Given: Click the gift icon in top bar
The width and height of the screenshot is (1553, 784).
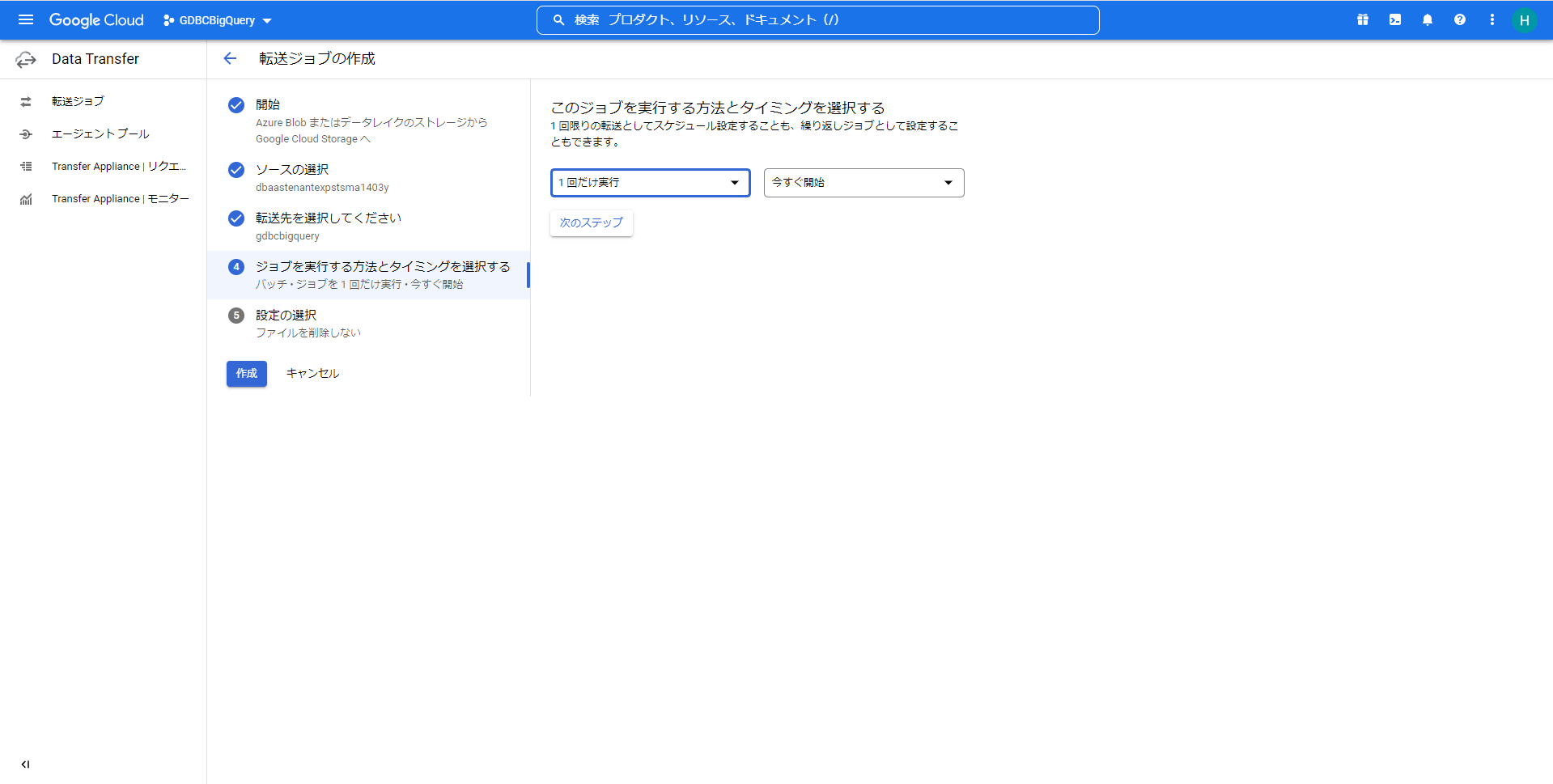Looking at the screenshot, I should pos(1363,19).
